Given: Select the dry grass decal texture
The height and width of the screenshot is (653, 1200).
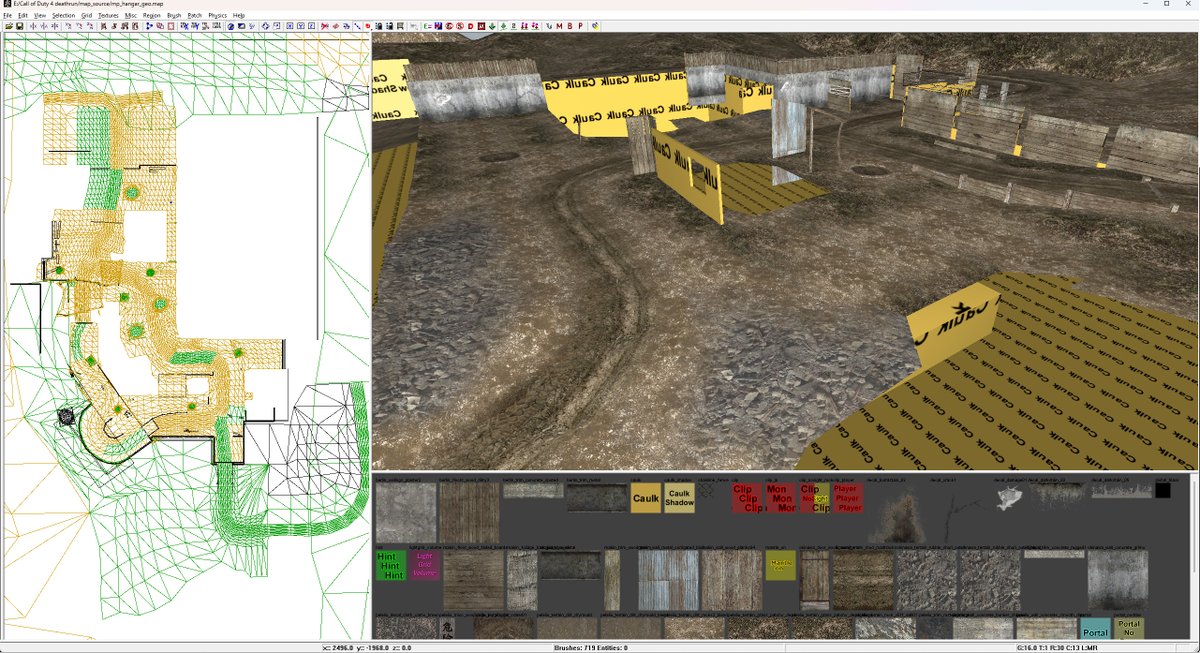Looking at the screenshot, I should (900, 517).
